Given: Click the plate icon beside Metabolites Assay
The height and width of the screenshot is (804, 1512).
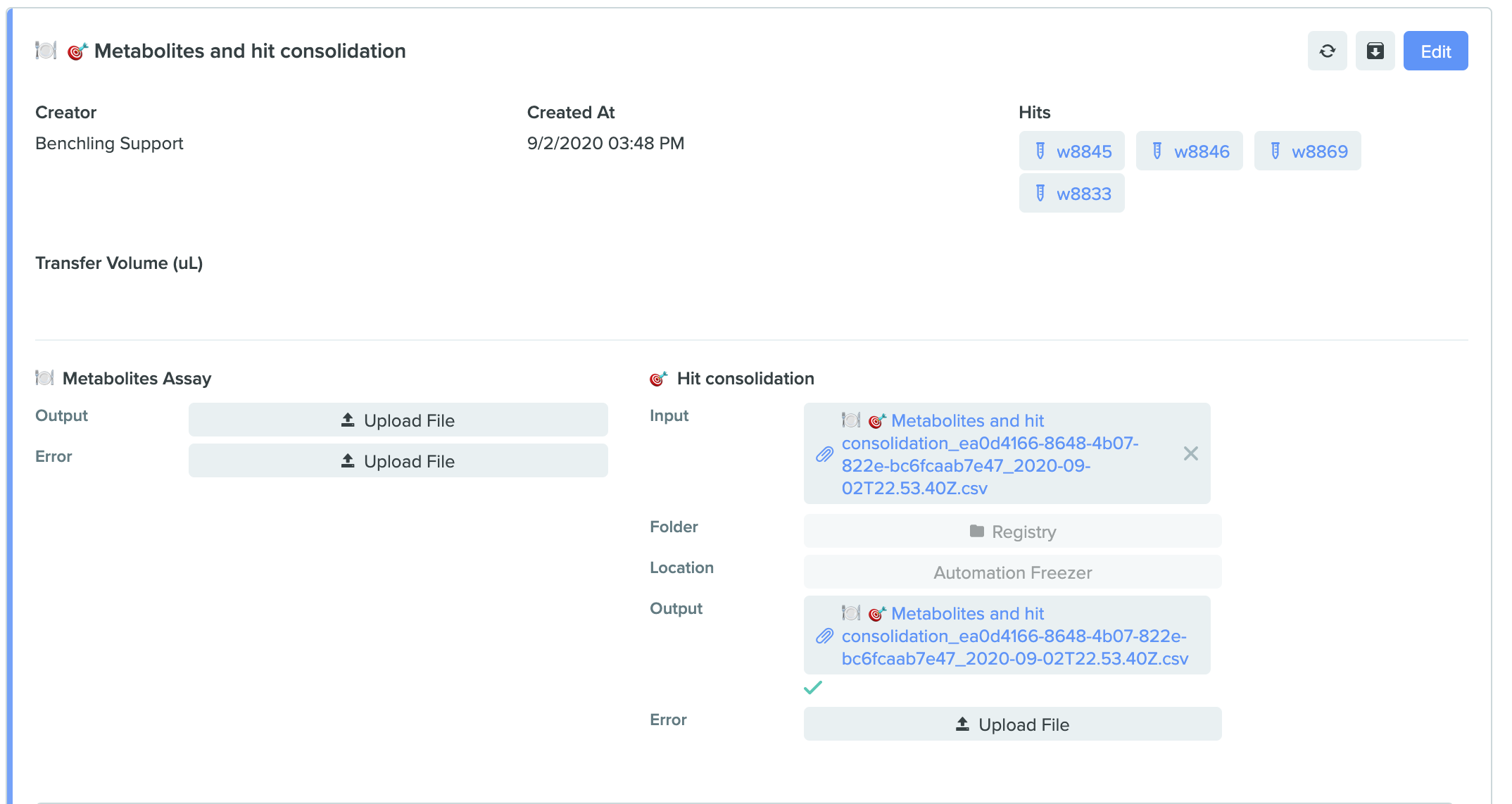Looking at the screenshot, I should (x=44, y=378).
